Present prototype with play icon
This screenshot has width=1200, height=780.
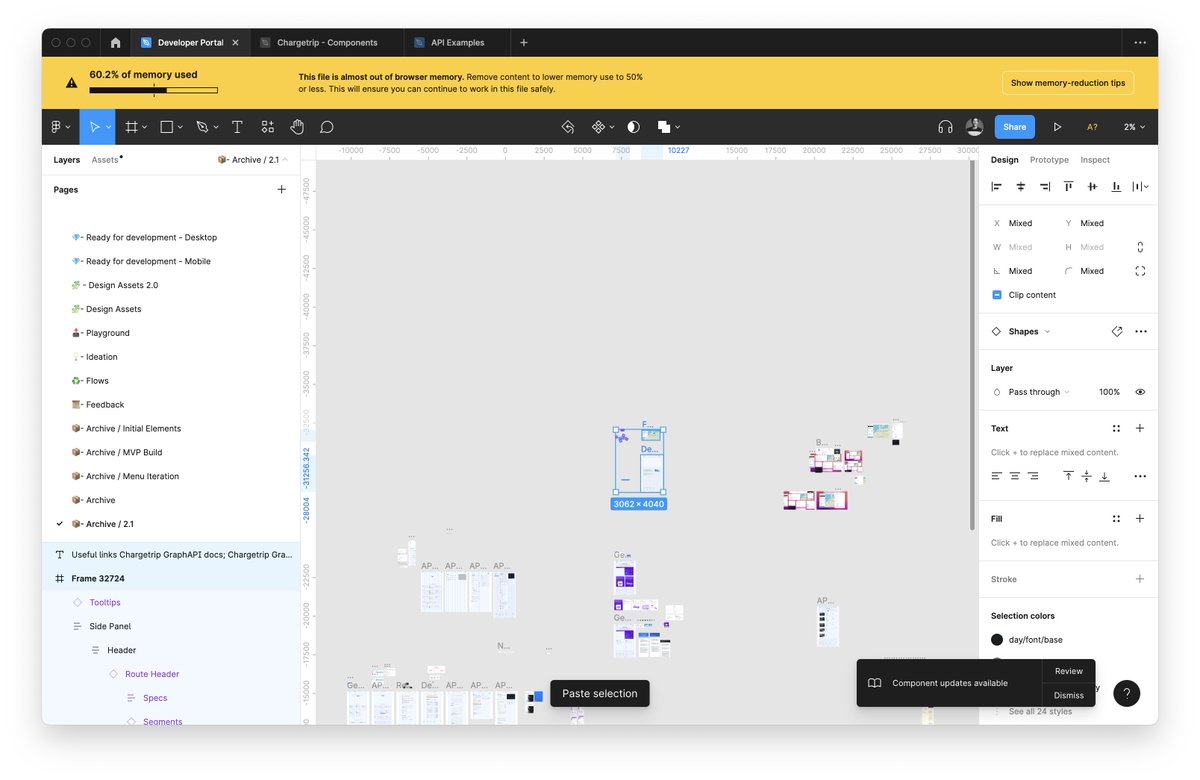coord(1057,127)
